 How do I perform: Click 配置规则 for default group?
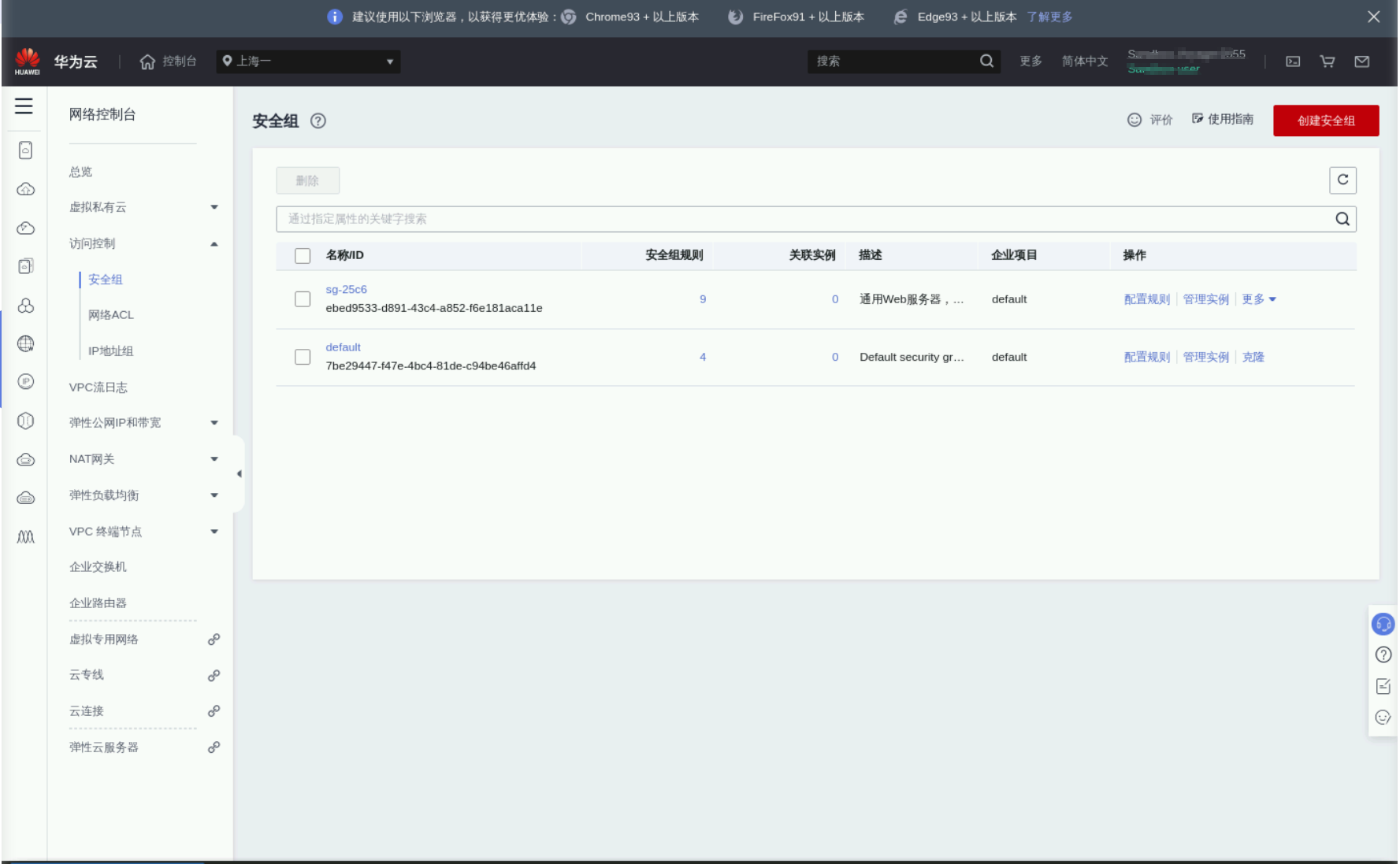coord(1147,357)
